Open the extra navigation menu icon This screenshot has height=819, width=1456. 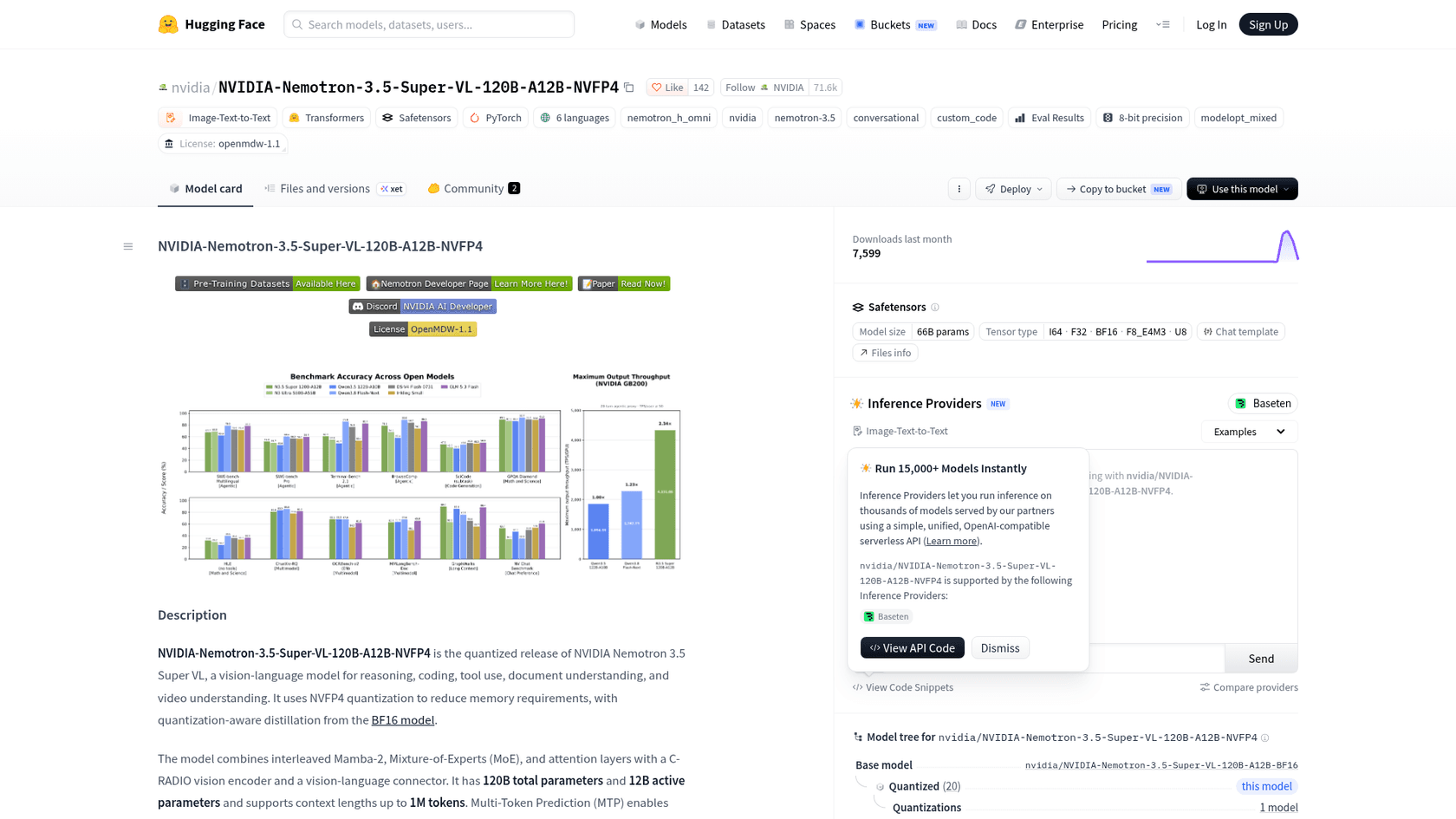[1163, 24]
